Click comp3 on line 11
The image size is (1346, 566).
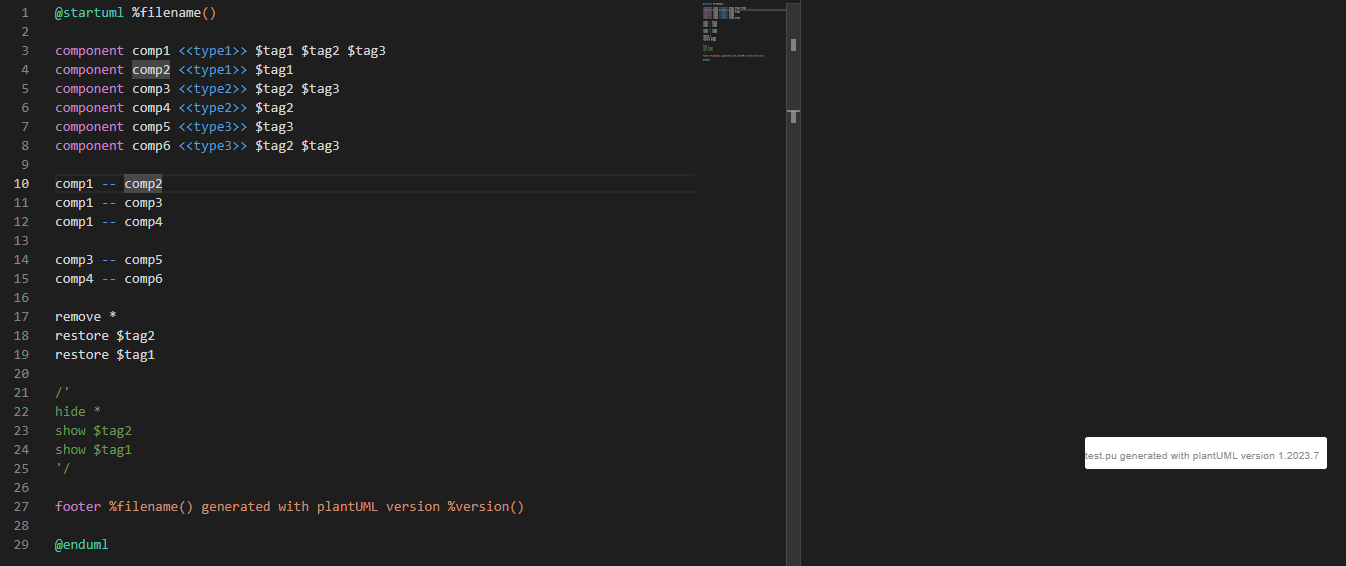point(143,203)
